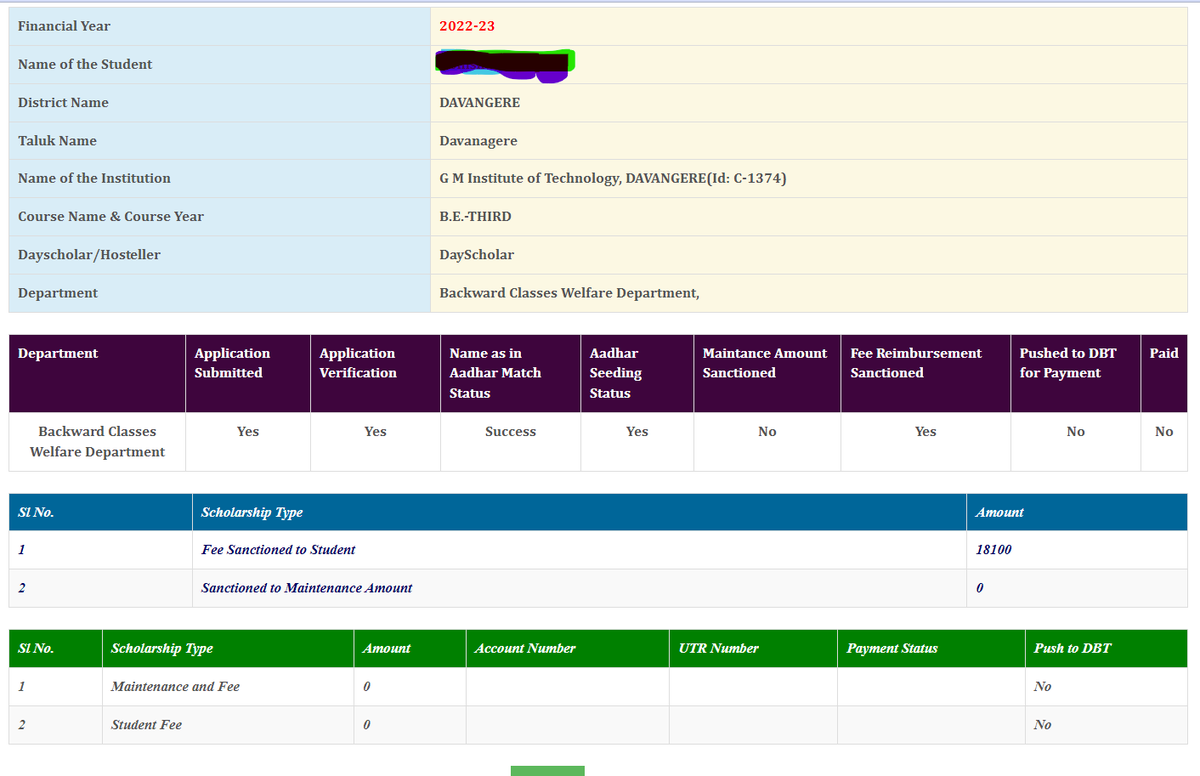Screen dimensions: 1200x776
Task: Click the green button below the tables
Action: coord(547,770)
